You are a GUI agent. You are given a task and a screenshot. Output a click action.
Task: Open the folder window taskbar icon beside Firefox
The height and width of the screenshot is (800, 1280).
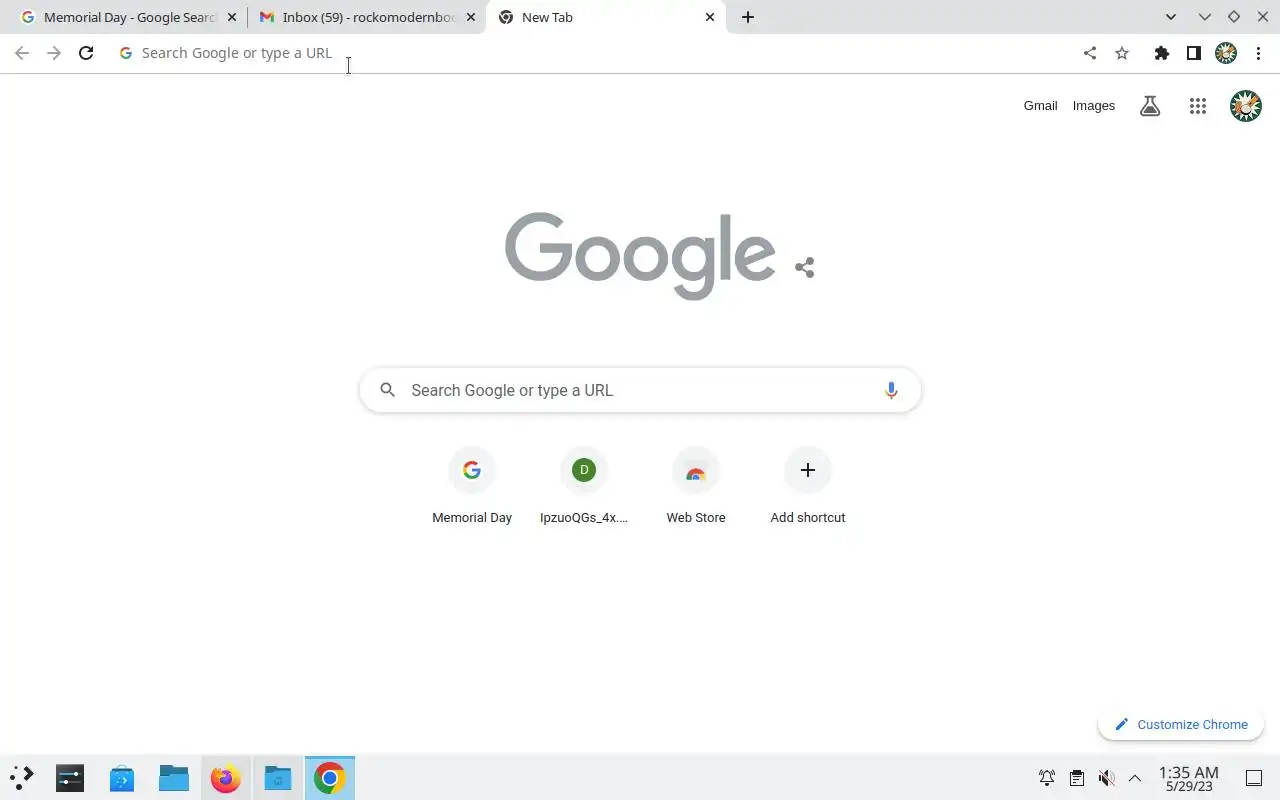click(278, 778)
